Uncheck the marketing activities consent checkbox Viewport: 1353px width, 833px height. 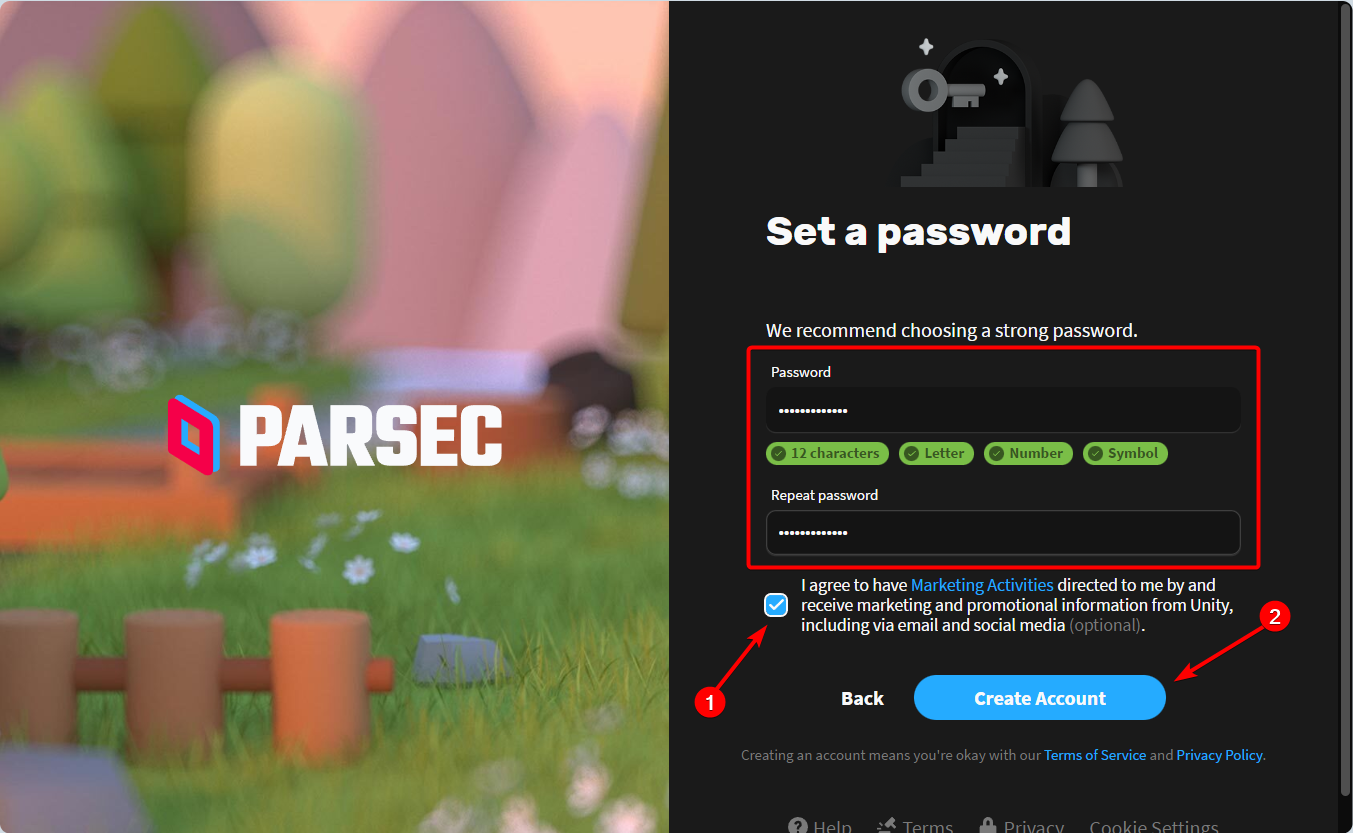click(776, 605)
